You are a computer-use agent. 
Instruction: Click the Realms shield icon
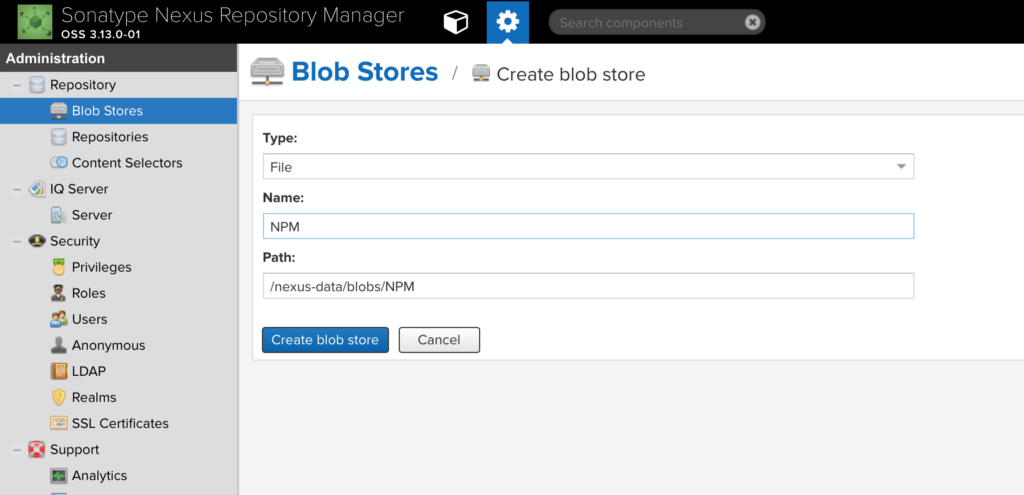click(59, 397)
